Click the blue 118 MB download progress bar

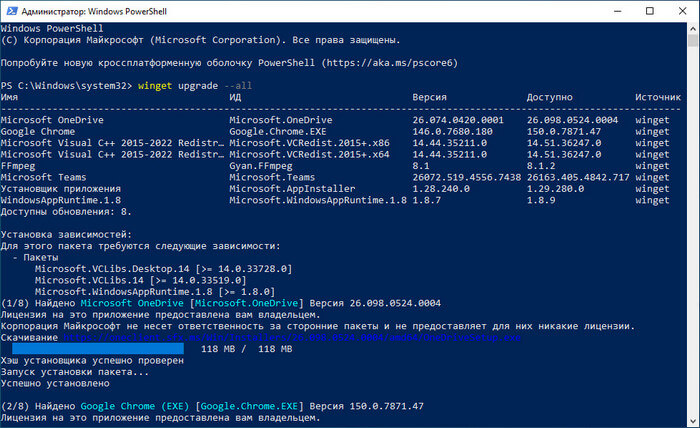(98, 349)
